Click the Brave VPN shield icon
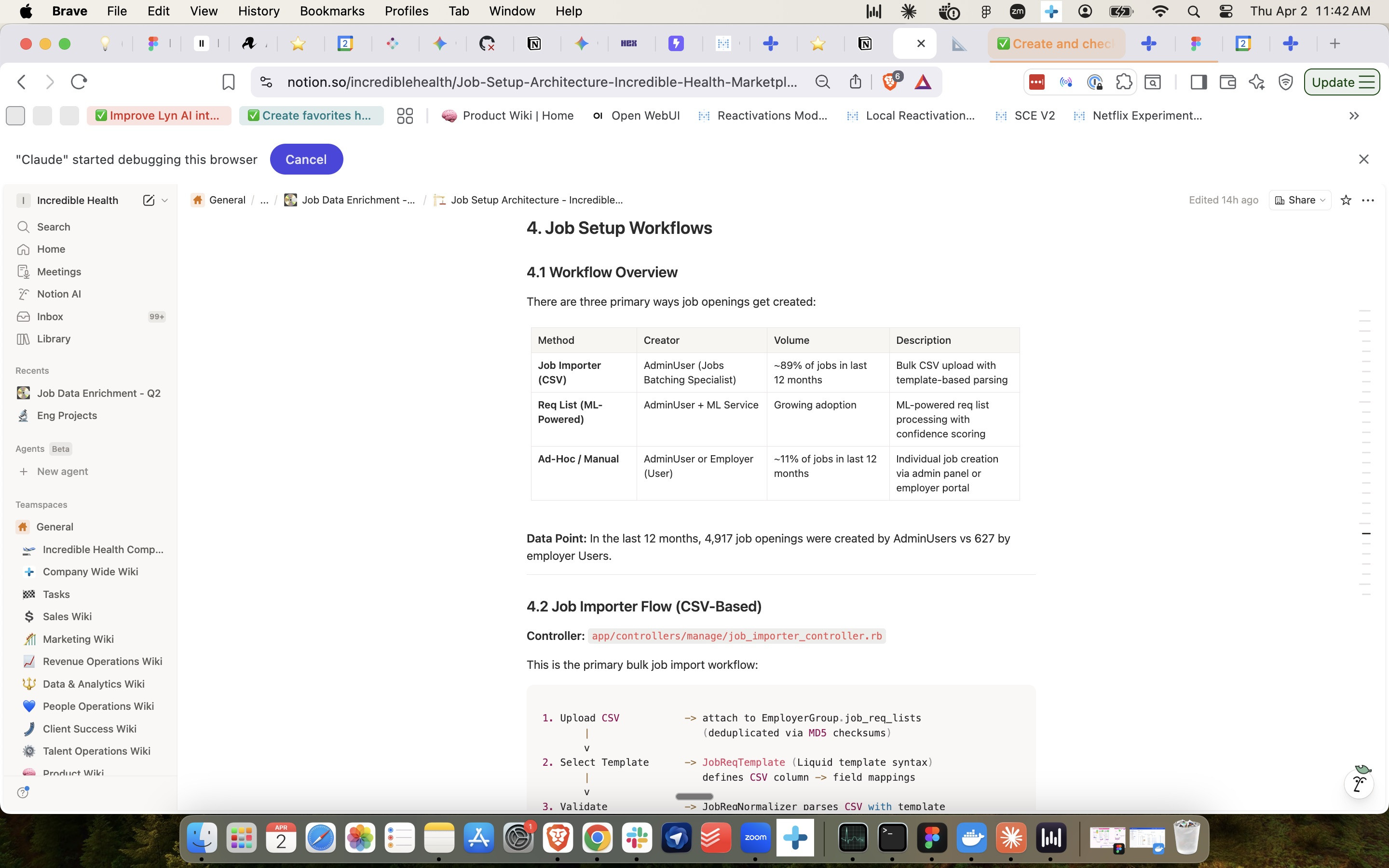 (1286, 82)
